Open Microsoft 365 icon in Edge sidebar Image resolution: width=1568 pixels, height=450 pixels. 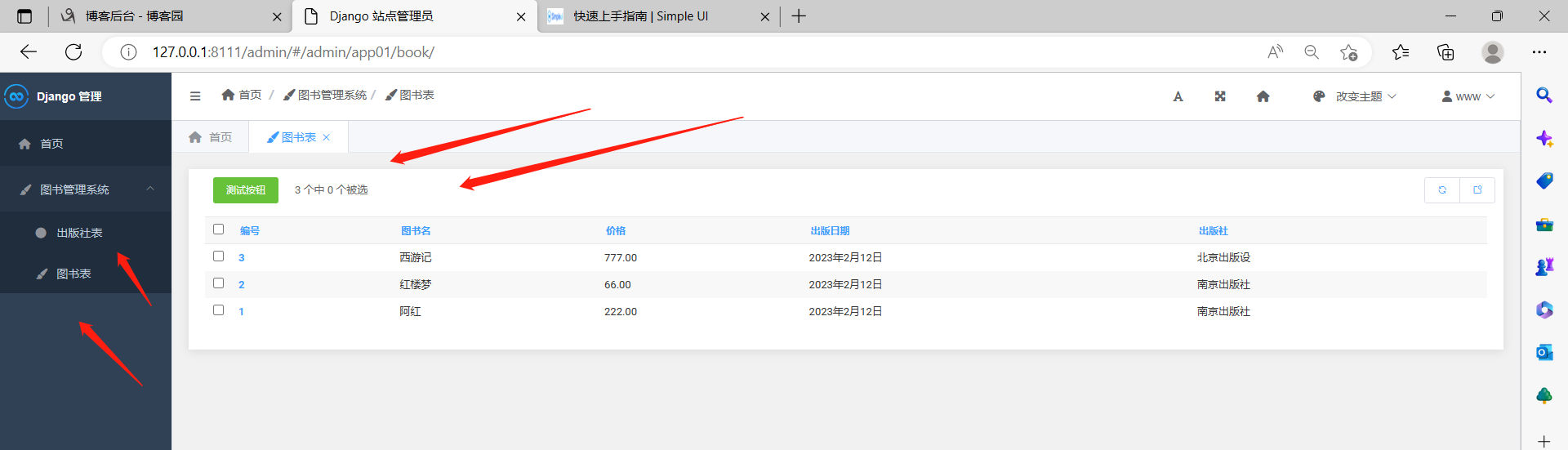point(1543,310)
